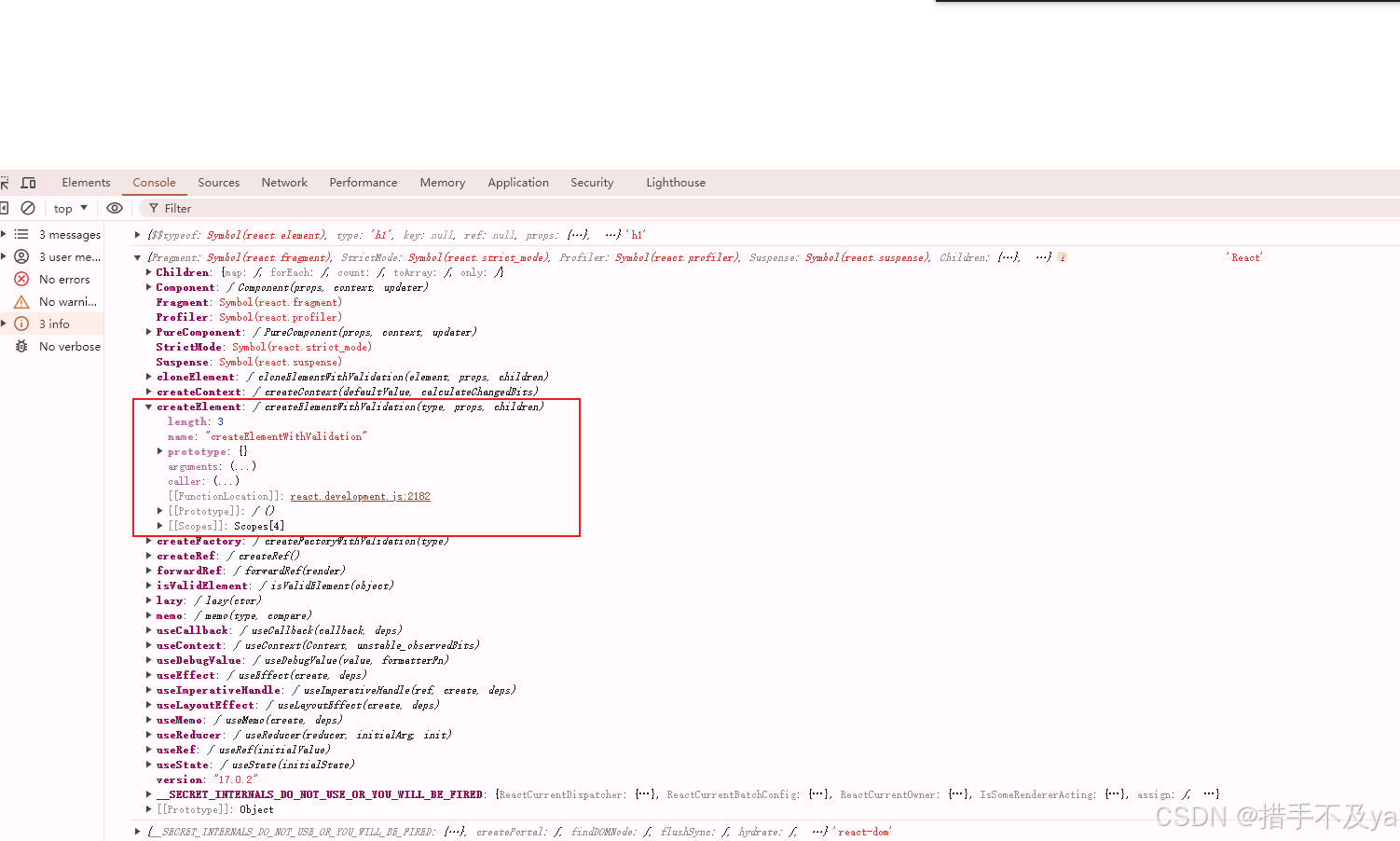Click the name "createElementWithValidation" value

pyautogui.click(x=286, y=436)
